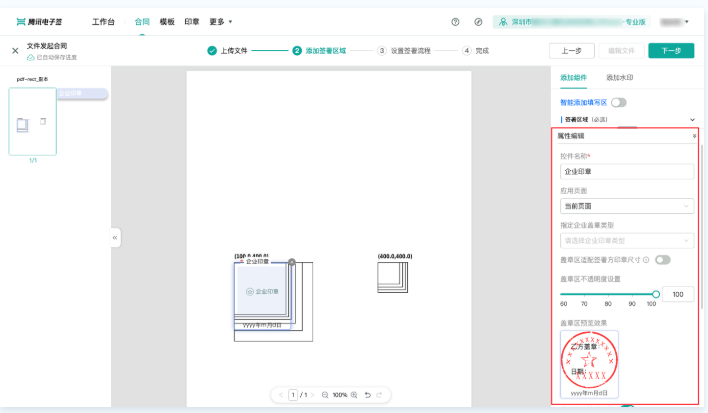Image resolution: width=708 pixels, height=413 pixels.
Task: Focus the 控件名称 input containing 企业印章
Action: point(627,172)
